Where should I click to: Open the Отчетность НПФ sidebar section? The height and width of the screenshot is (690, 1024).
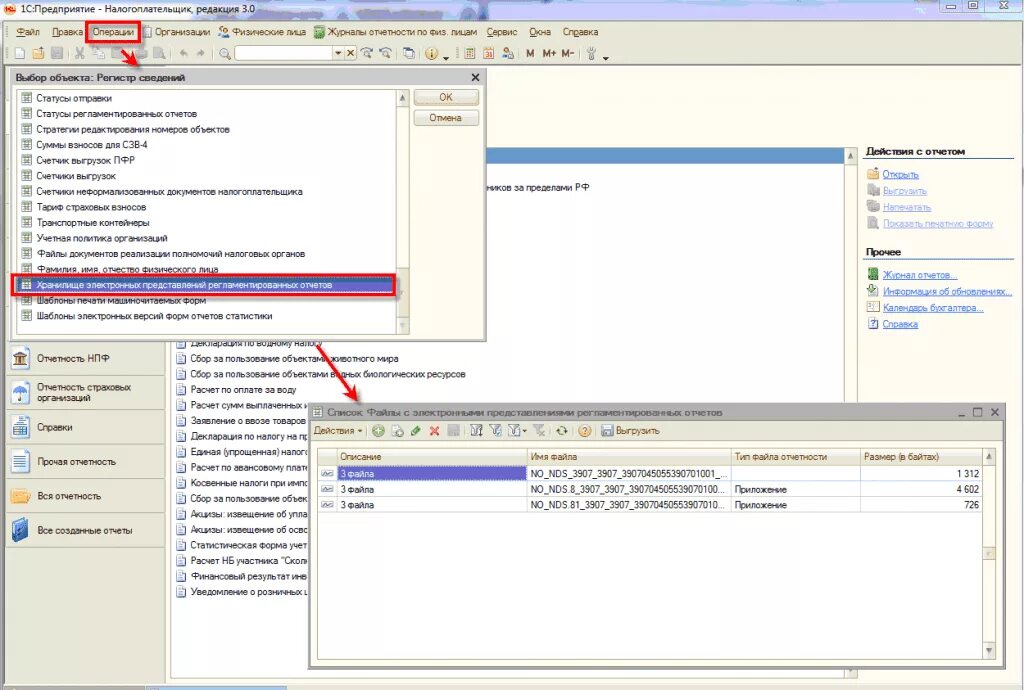(86, 358)
